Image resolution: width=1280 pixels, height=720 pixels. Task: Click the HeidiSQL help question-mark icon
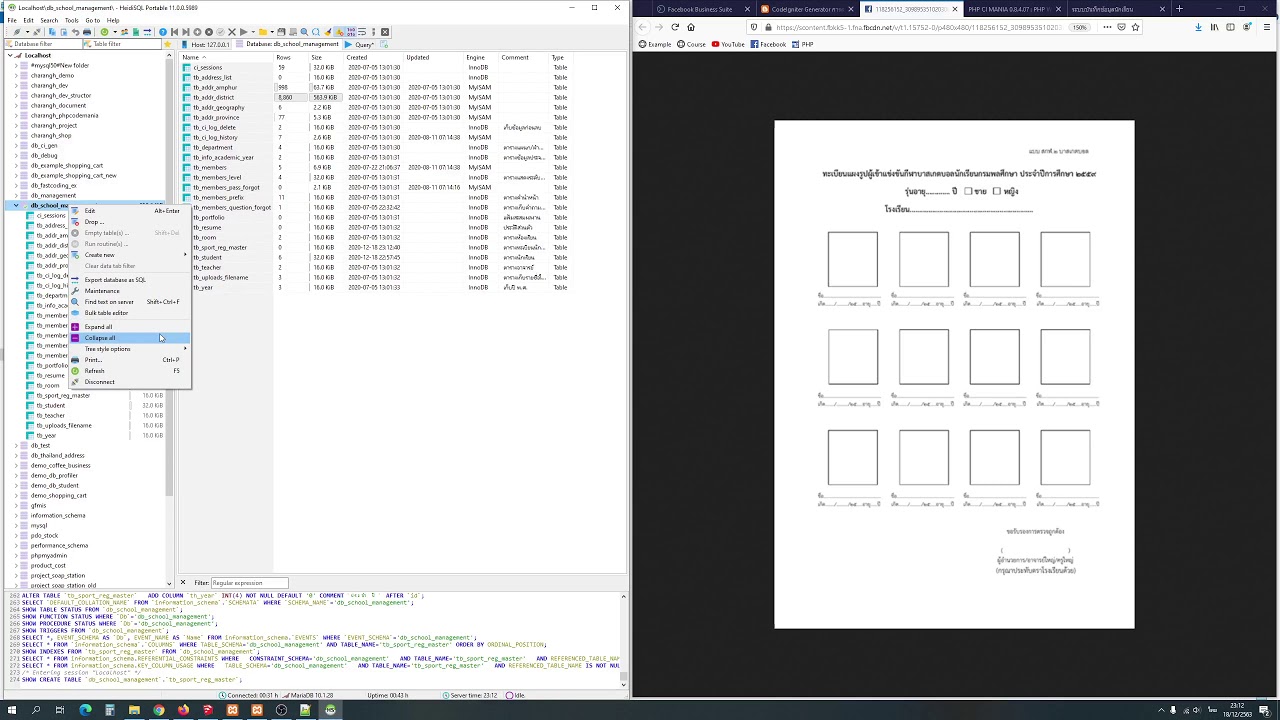[163, 32]
